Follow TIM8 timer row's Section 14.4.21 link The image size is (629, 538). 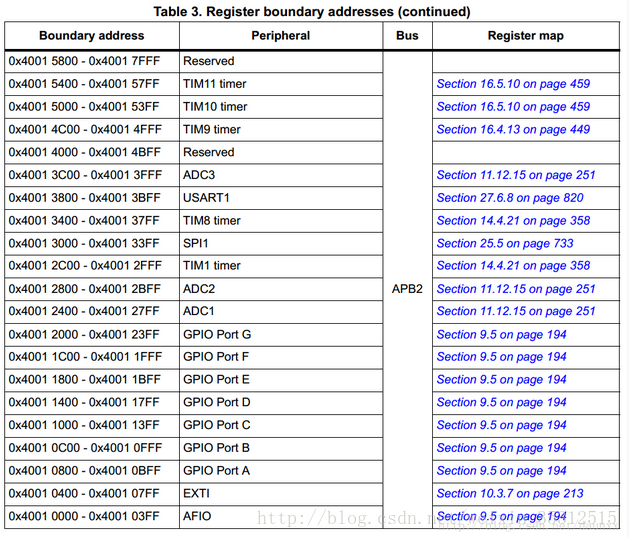[513, 221]
